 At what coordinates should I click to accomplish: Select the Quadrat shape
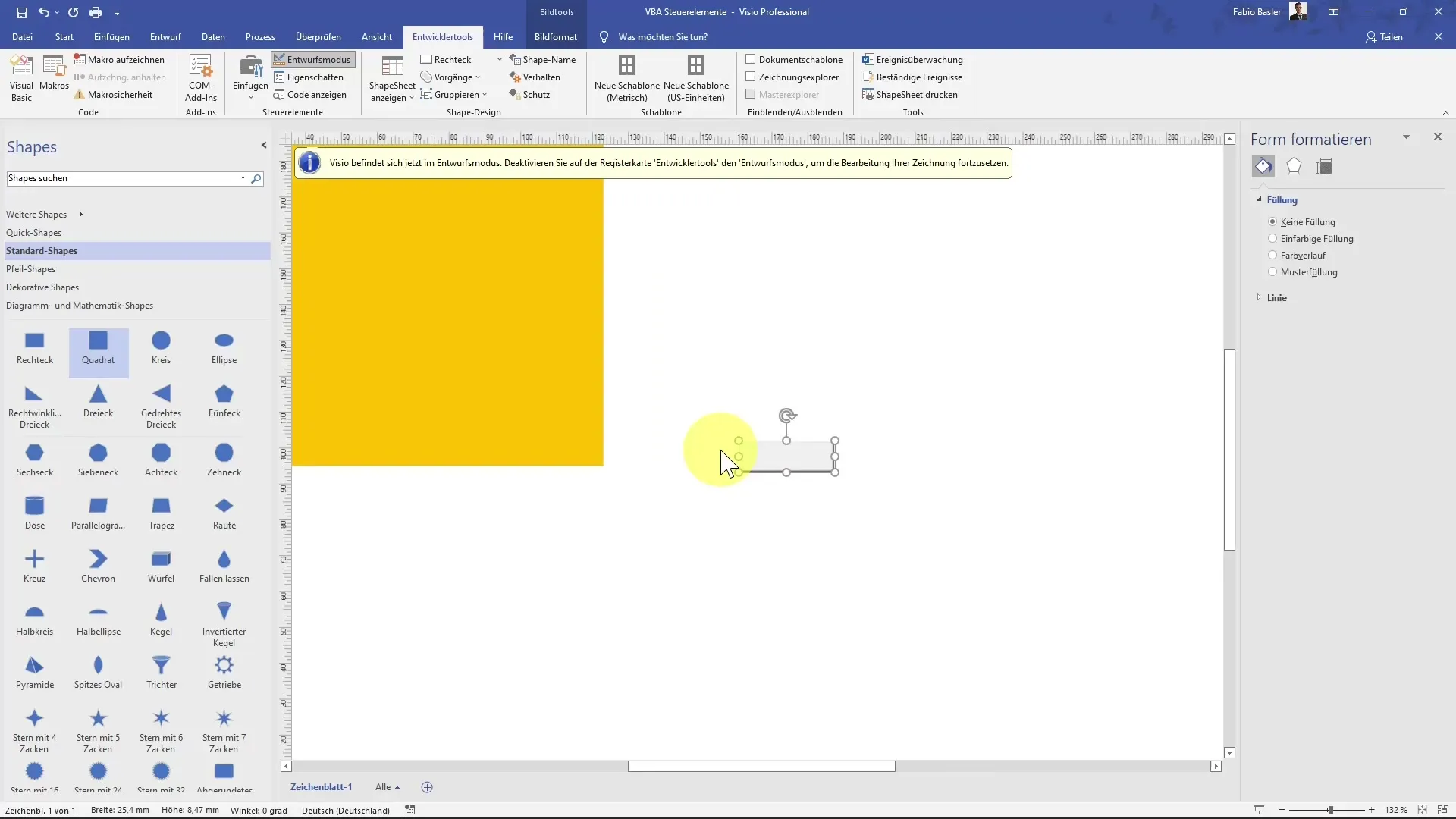(99, 353)
